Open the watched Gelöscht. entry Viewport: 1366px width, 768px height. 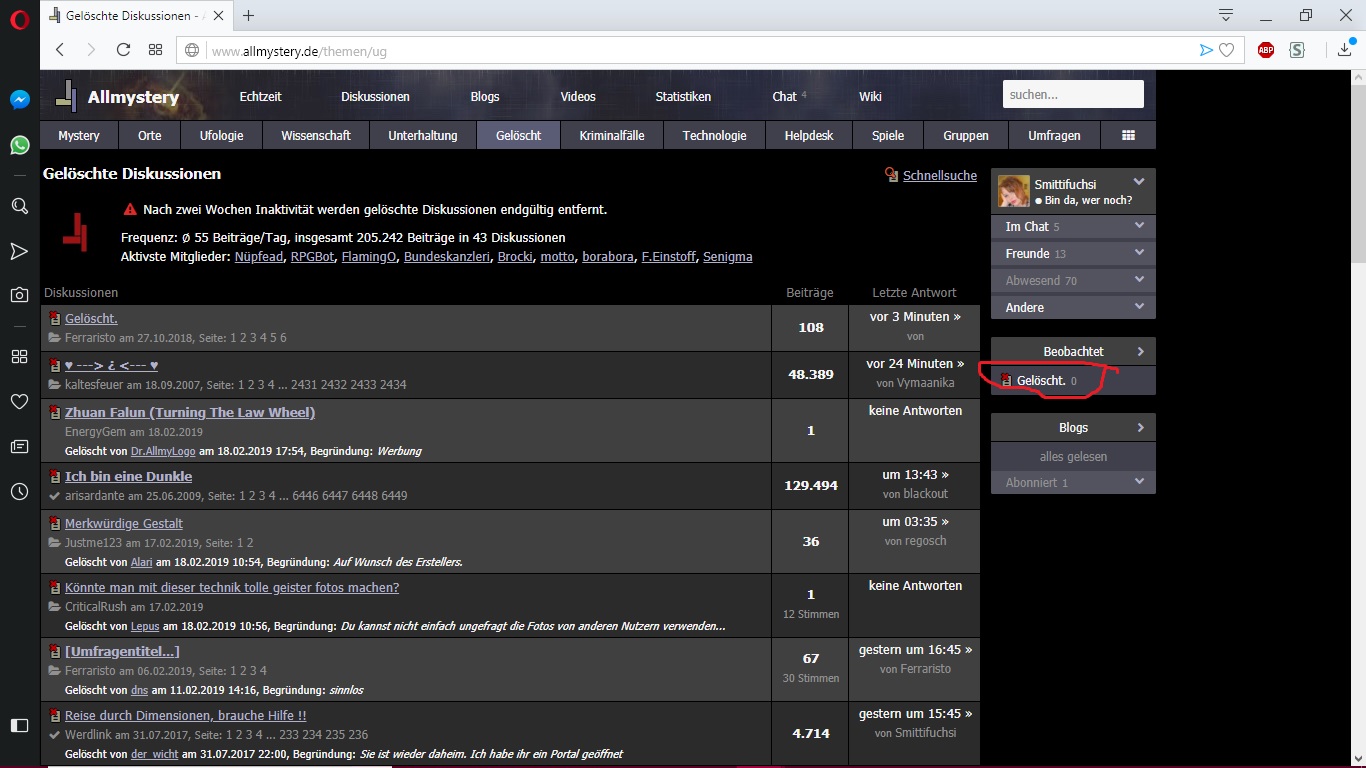[x=1041, y=380]
